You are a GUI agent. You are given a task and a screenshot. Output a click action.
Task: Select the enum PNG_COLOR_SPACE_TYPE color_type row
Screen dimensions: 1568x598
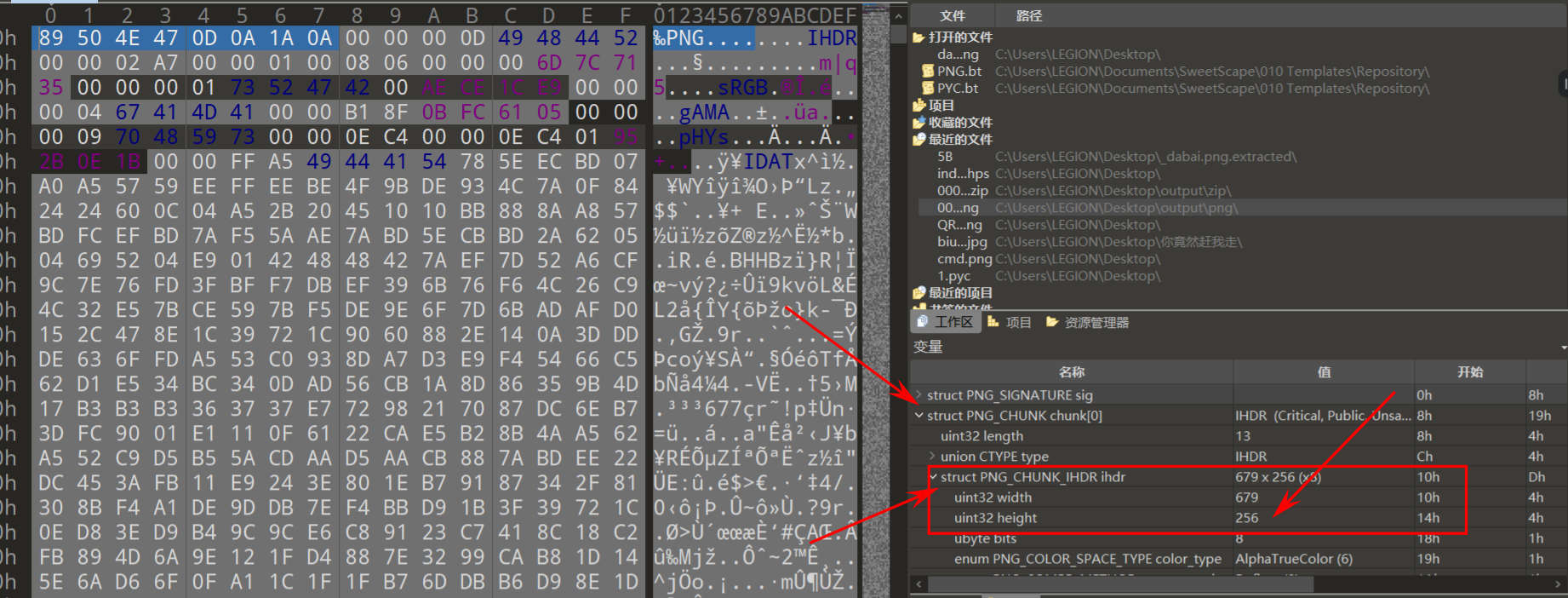1239,559
